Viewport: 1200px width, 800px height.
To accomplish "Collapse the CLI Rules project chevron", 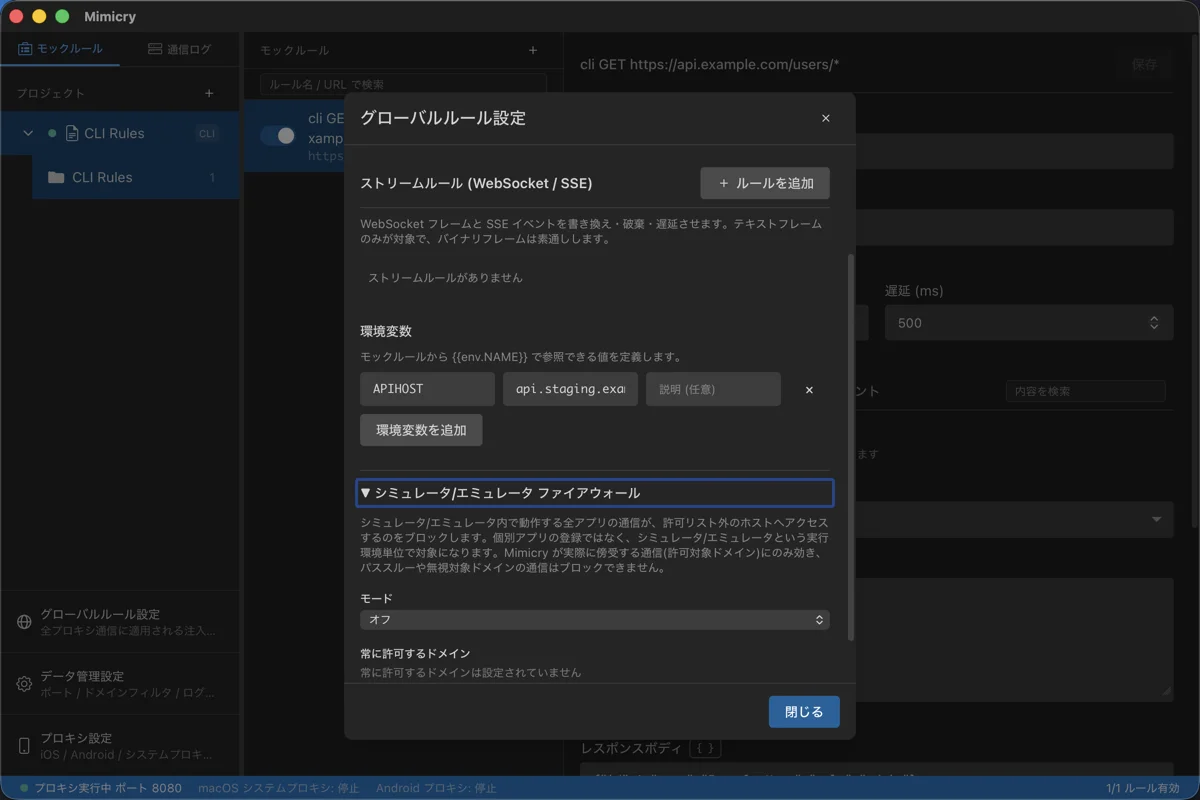I will (x=28, y=133).
